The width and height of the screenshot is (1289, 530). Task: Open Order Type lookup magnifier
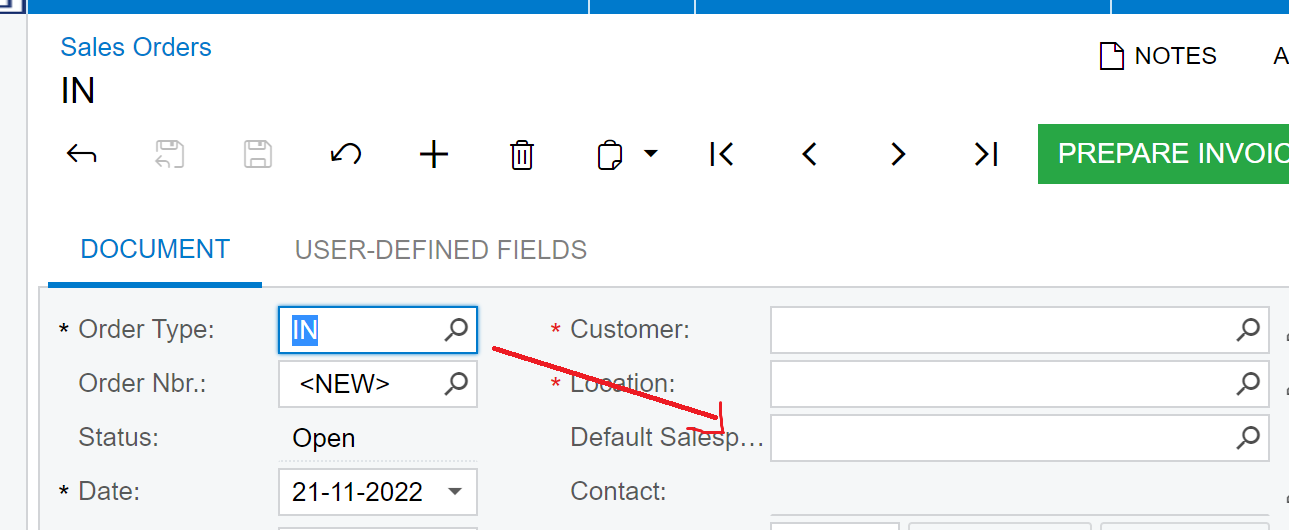(x=456, y=330)
